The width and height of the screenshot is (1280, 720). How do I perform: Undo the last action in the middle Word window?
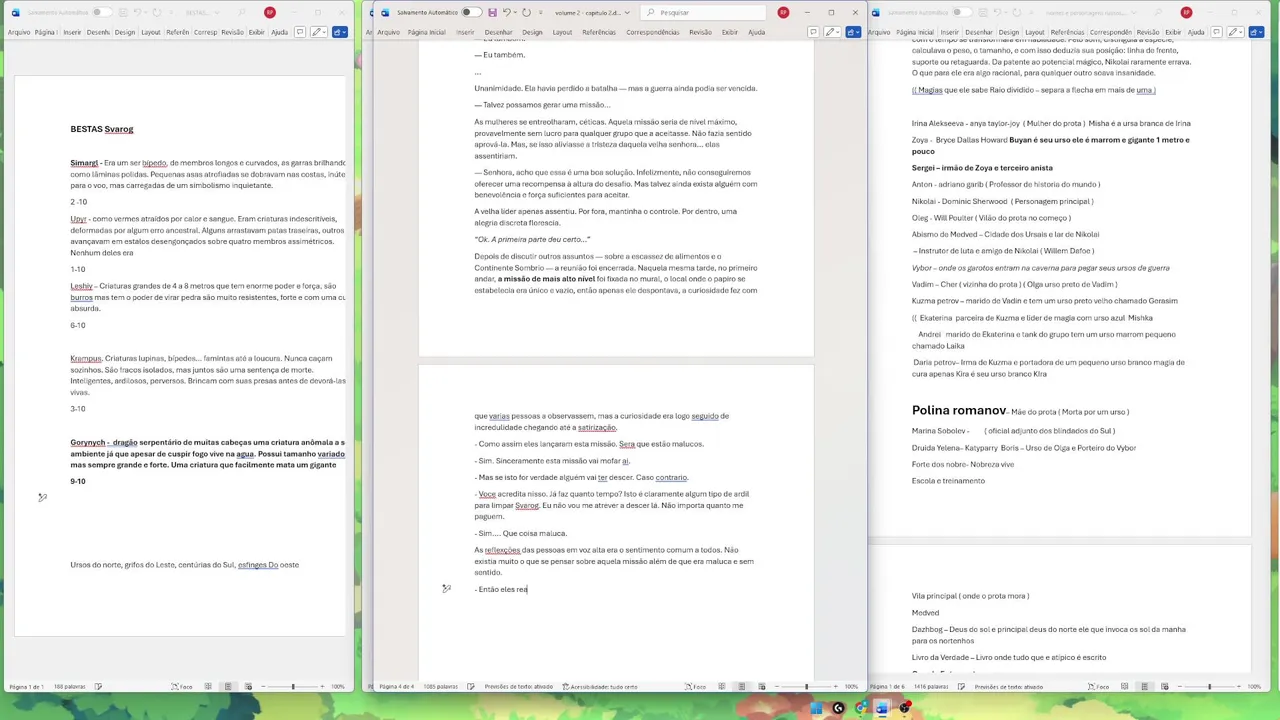506,12
